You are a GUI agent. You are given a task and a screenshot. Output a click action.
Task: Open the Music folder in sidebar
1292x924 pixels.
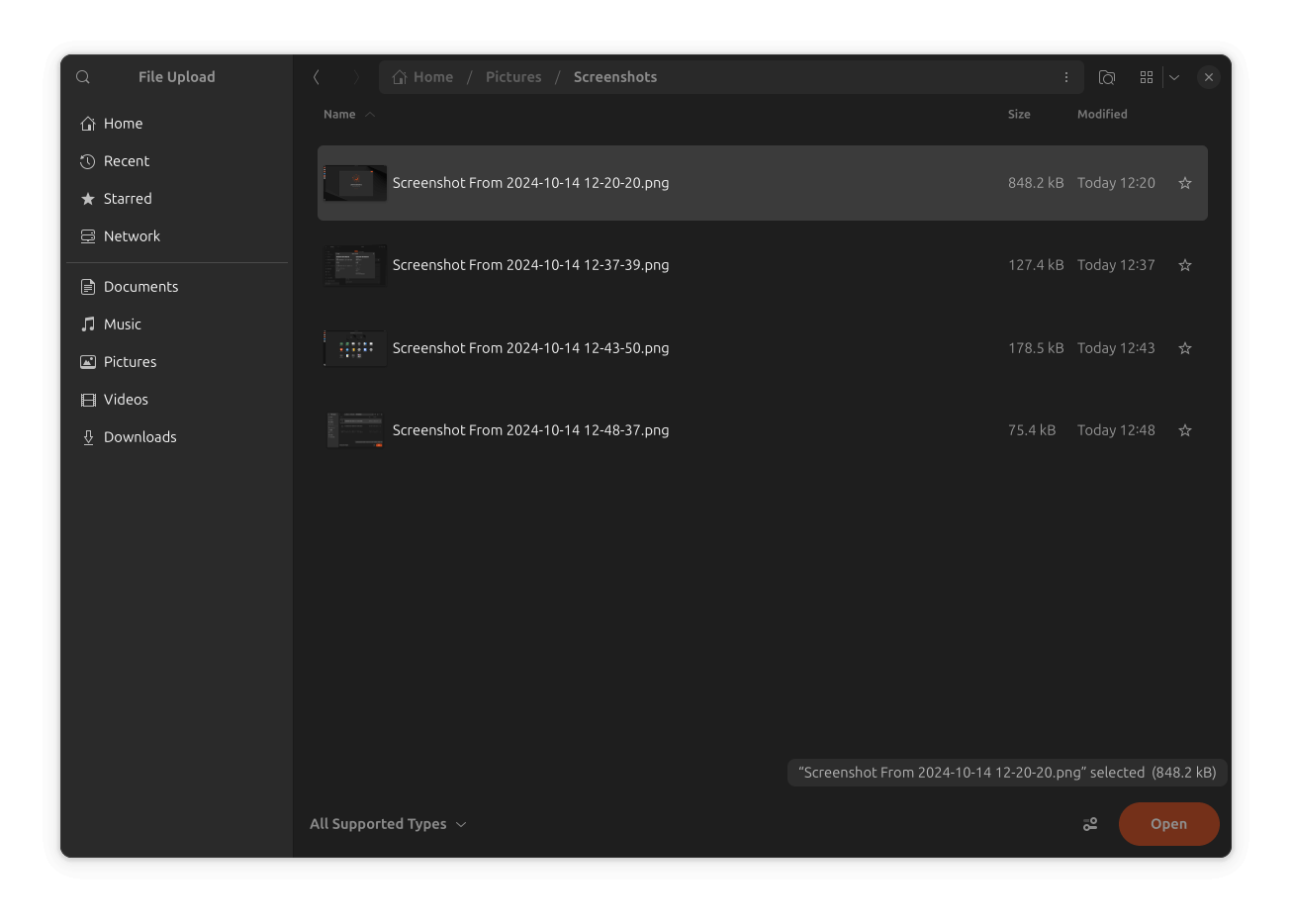coord(122,324)
